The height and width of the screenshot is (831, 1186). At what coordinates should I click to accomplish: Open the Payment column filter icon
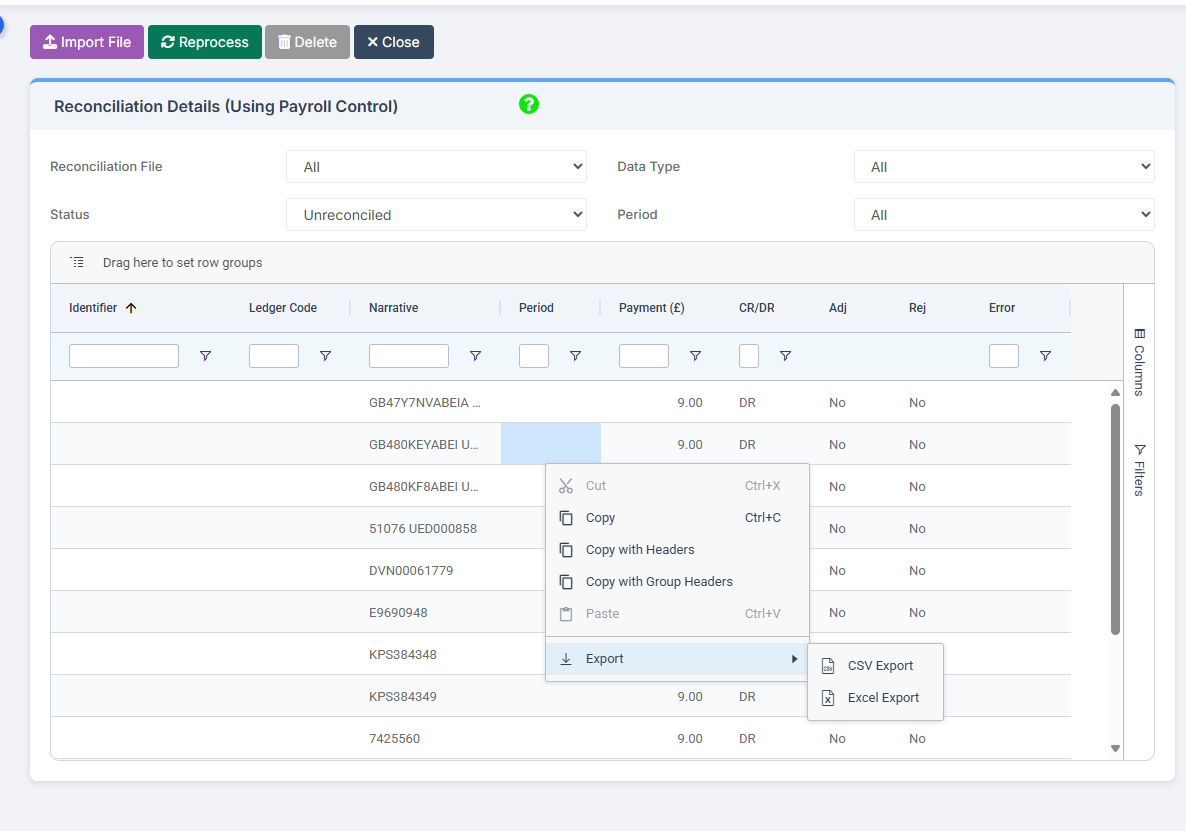coord(695,356)
